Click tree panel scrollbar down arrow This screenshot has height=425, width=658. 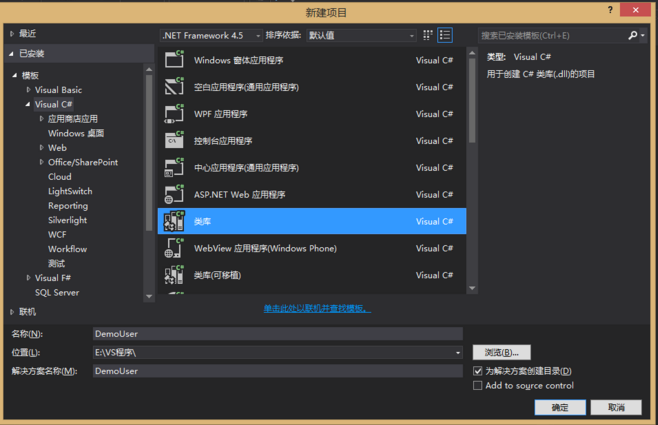tap(149, 296)
